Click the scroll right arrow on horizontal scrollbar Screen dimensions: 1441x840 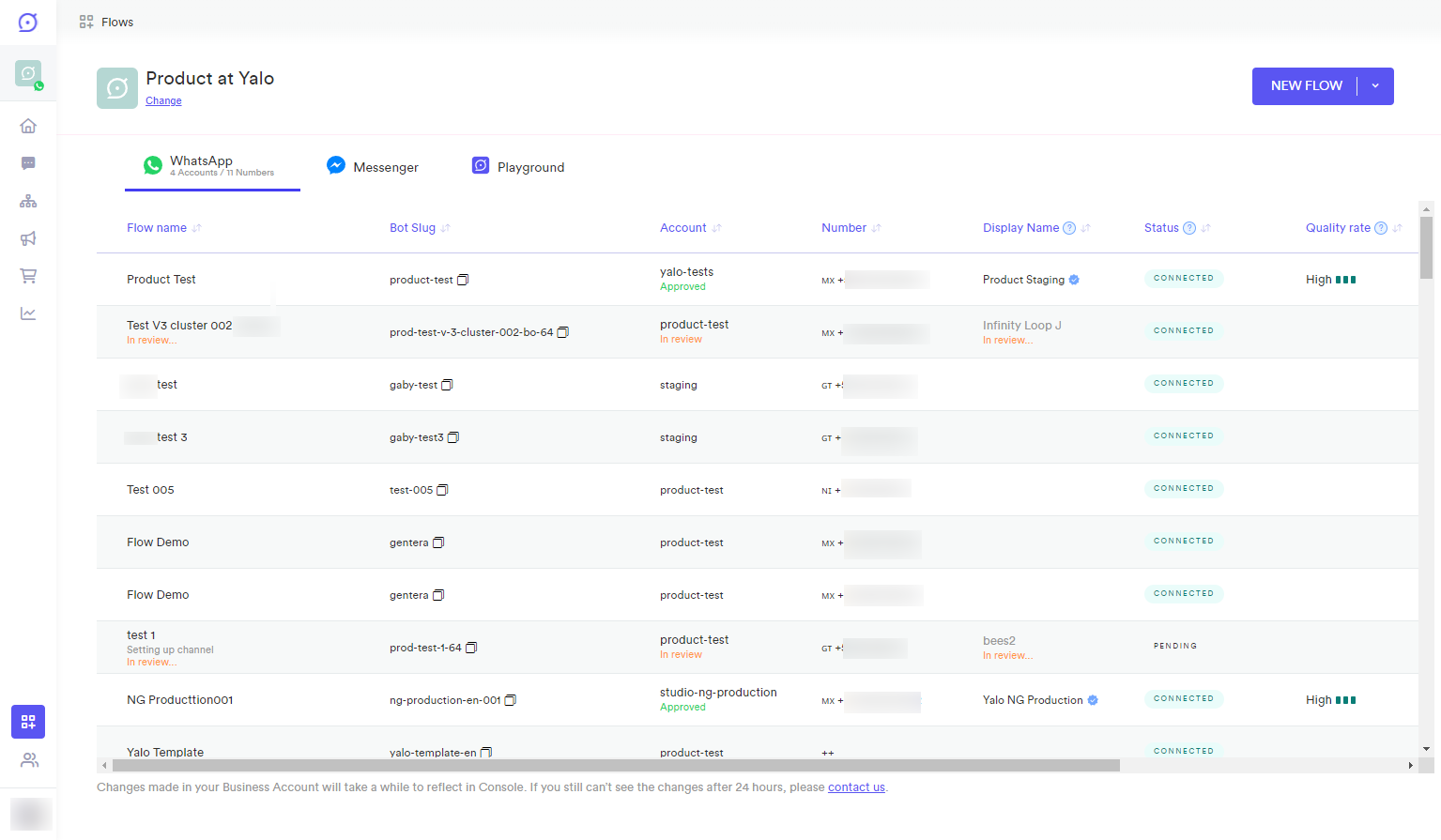click(x=1410, y=766)
